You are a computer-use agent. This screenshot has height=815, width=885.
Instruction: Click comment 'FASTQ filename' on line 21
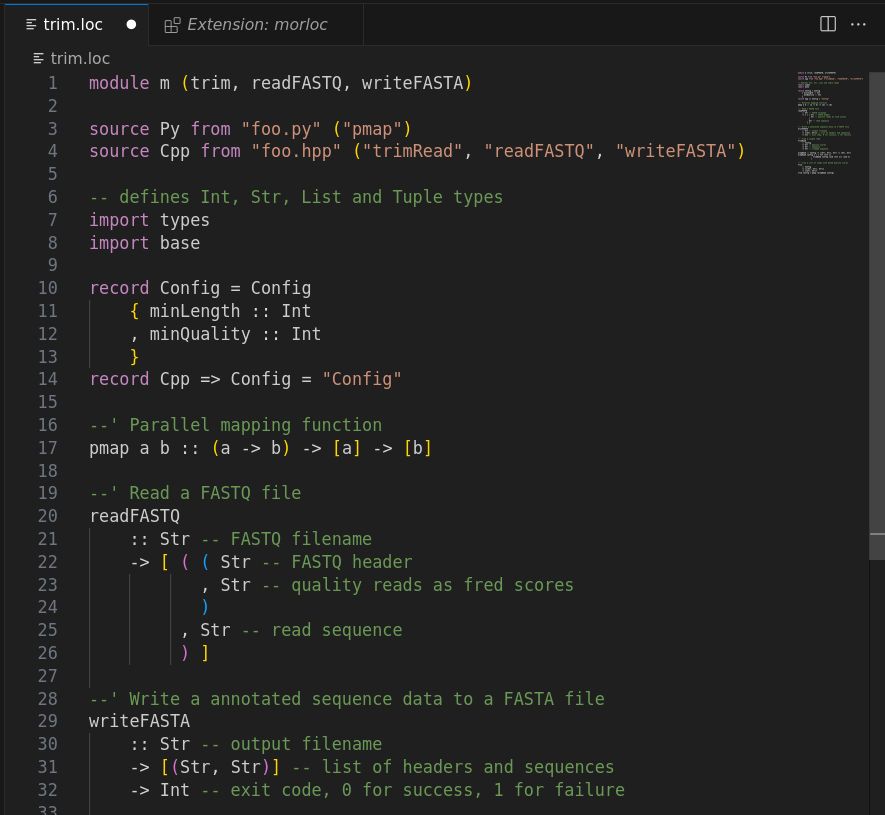click(301, 539)
